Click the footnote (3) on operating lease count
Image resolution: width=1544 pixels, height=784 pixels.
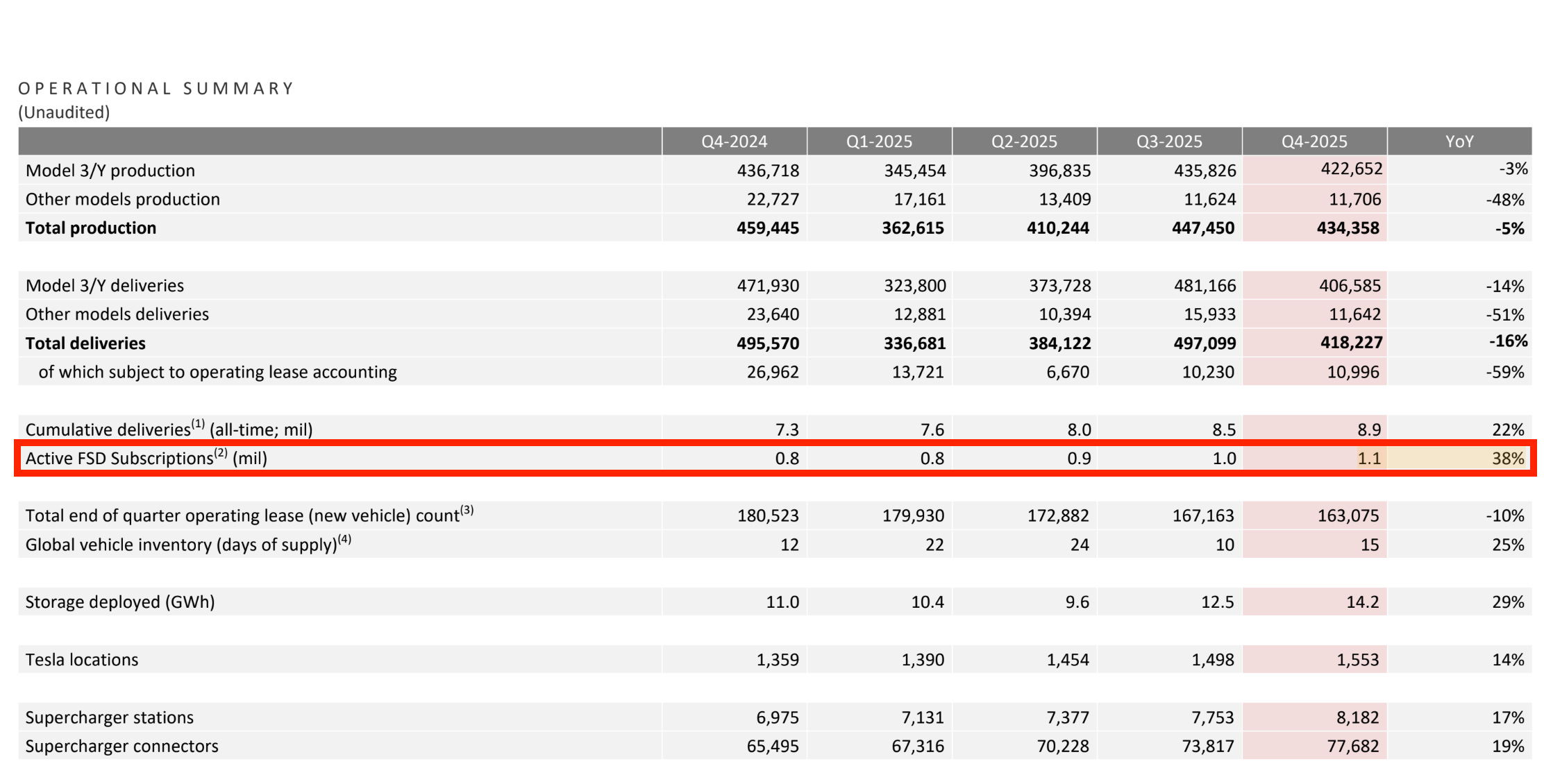[x=467, y=510]
